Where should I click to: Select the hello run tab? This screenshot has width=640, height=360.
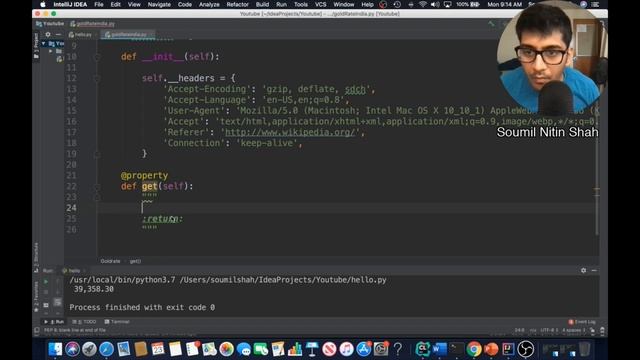tap(74, 271)
